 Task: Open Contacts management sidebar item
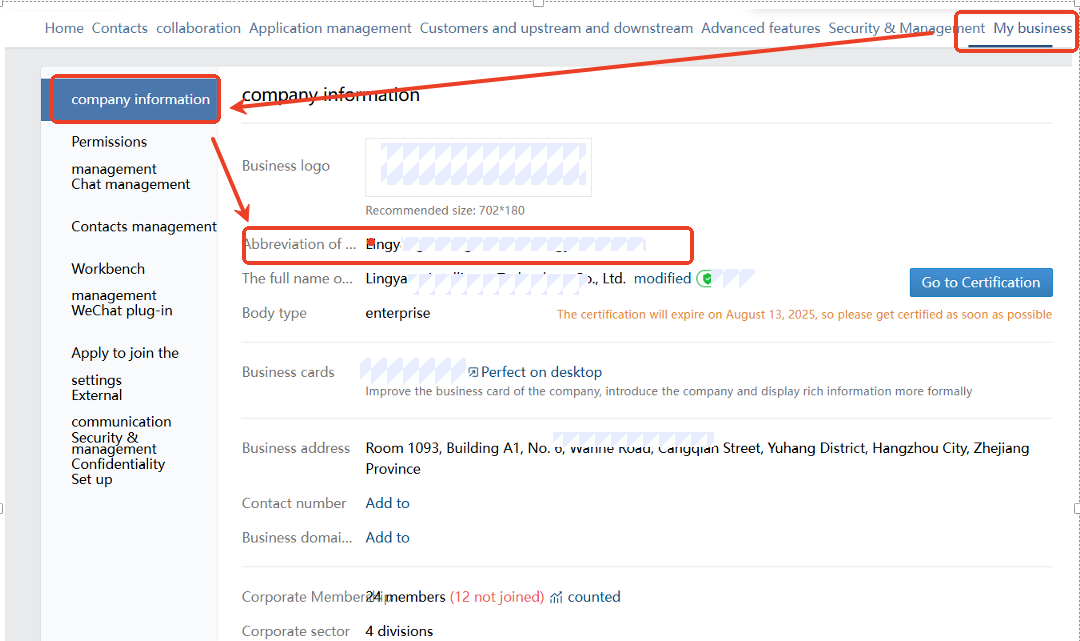click(x=144, y=227)
